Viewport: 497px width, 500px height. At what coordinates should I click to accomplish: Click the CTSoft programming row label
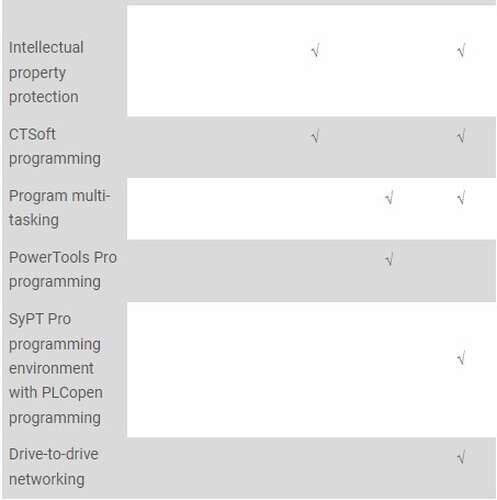(55, 147)
